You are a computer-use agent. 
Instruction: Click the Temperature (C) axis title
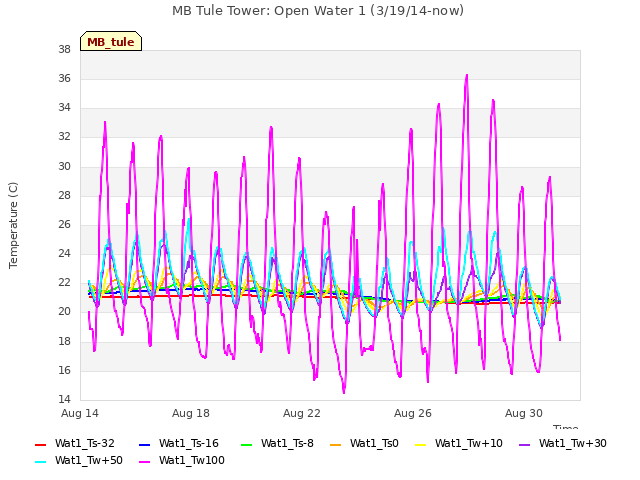[x=13, y=225]
